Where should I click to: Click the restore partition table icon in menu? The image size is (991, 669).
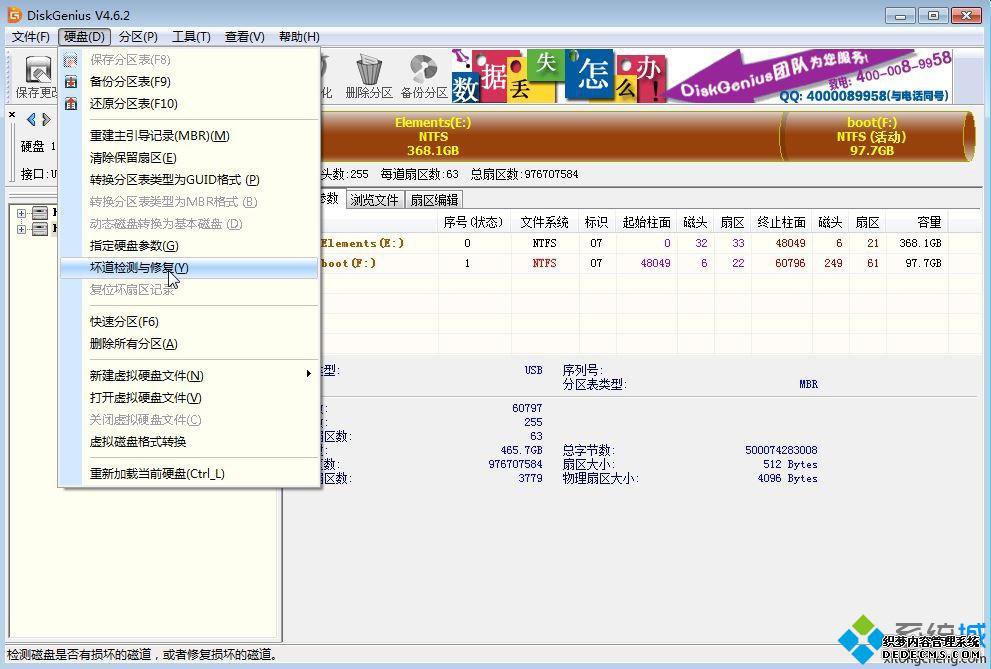[71, 104]
